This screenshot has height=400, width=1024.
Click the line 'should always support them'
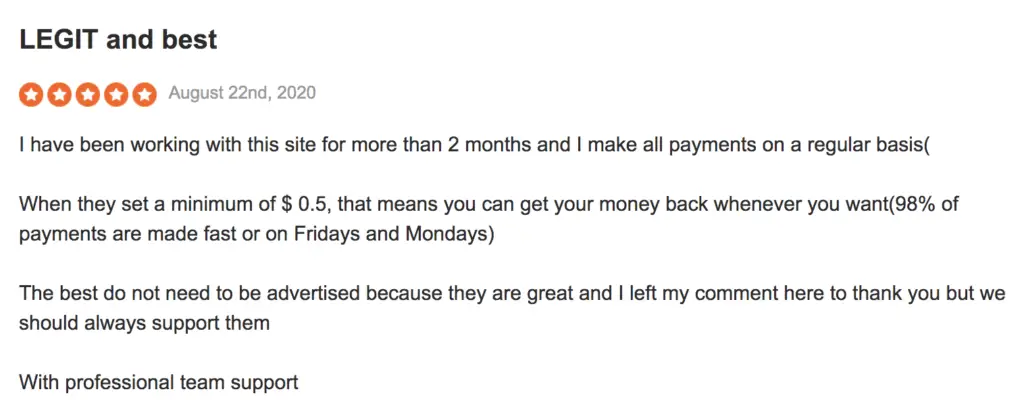(x=144, y=323)
